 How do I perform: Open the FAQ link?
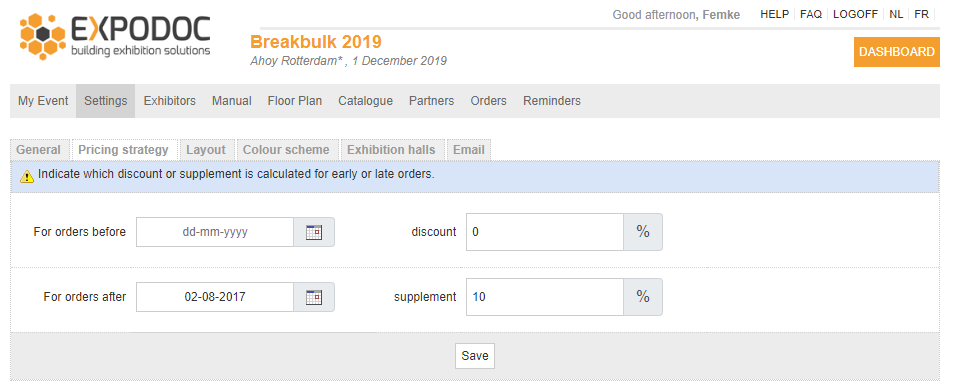(811, 14)
